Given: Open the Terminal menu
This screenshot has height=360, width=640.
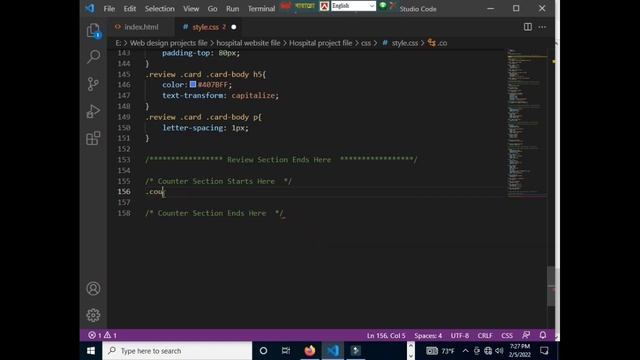Looking at the screenshot, I should pos(261,9).
